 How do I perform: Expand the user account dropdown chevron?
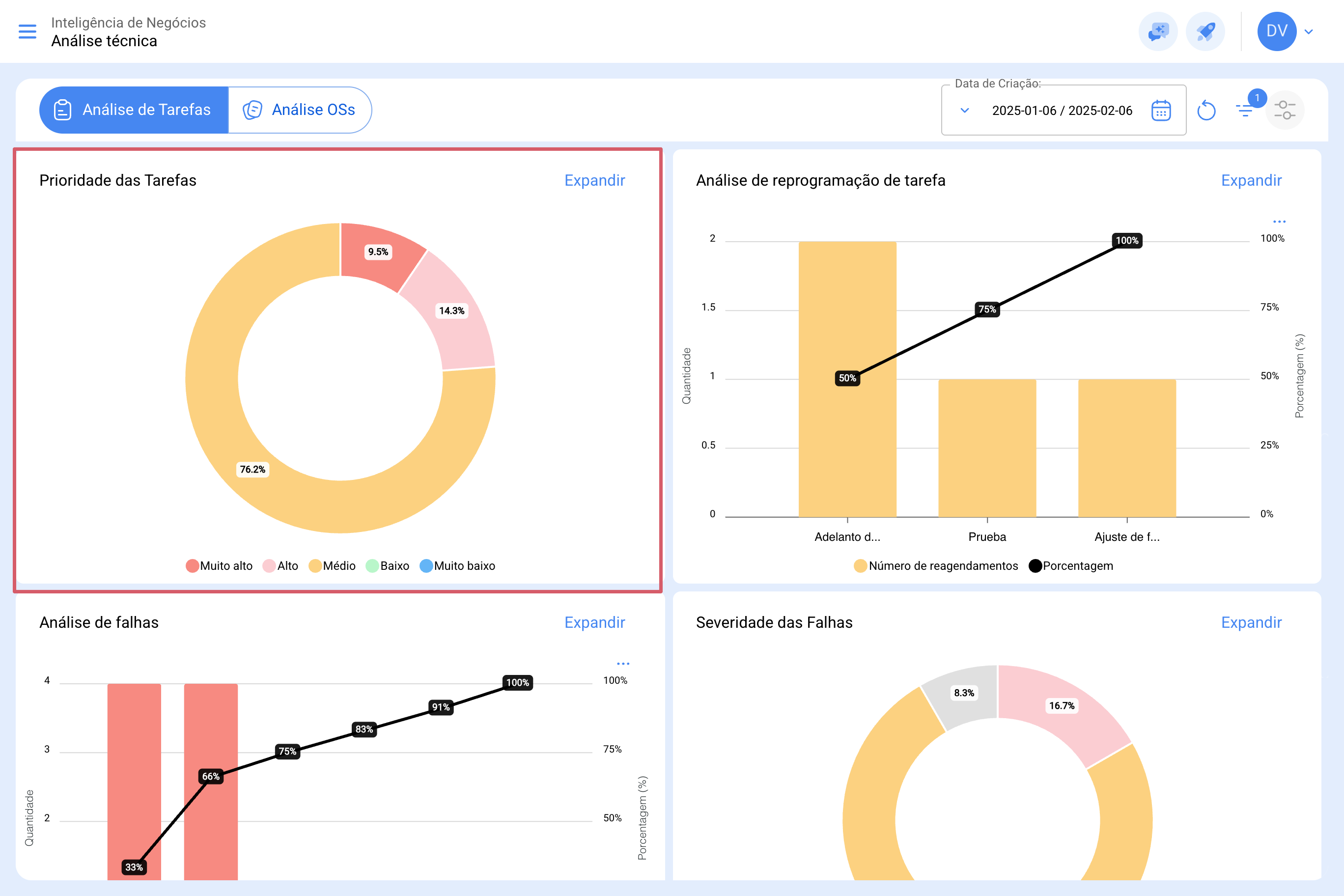pyautogui.click(x=1309, y=31)
